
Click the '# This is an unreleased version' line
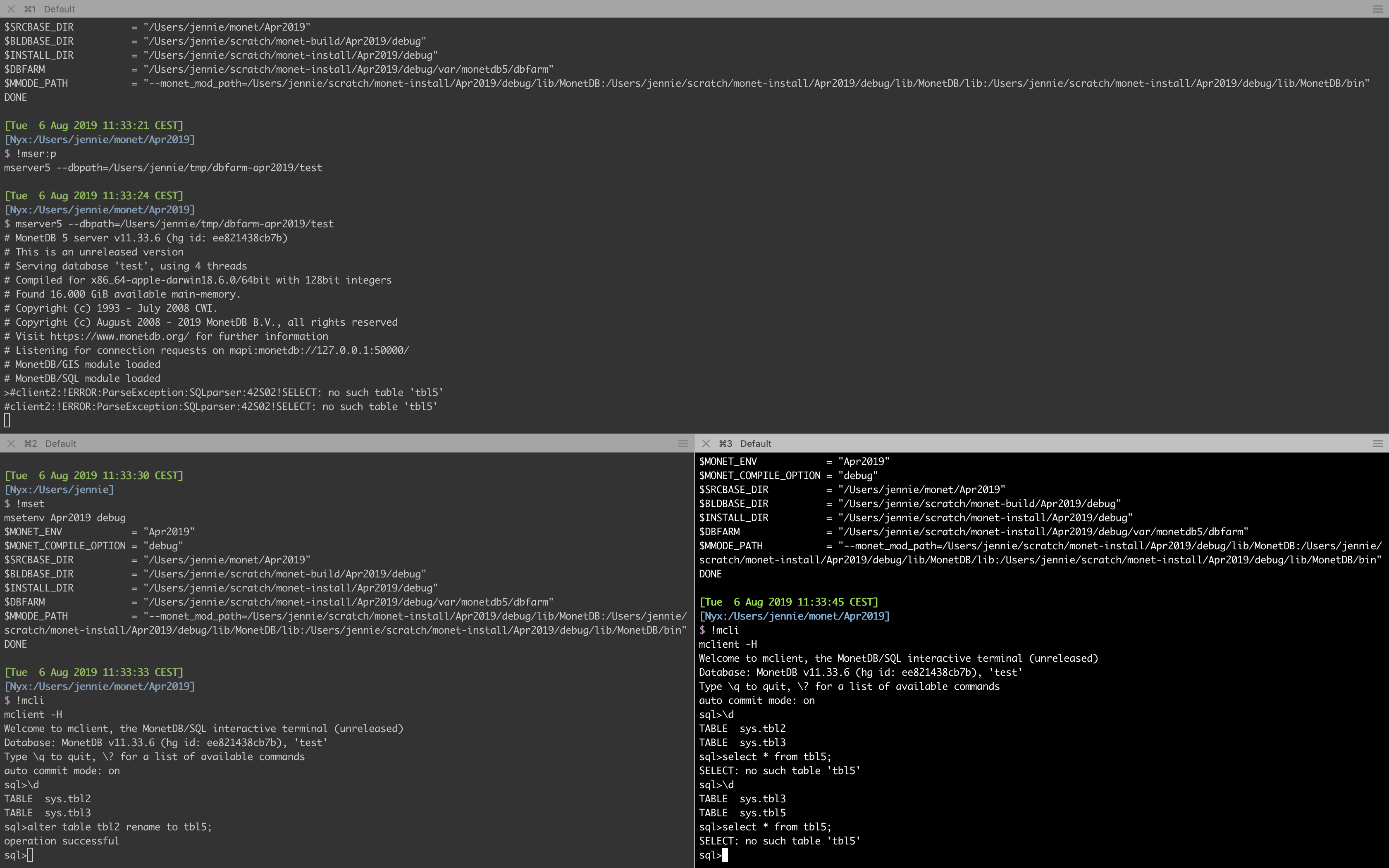(x=93, y=252)
